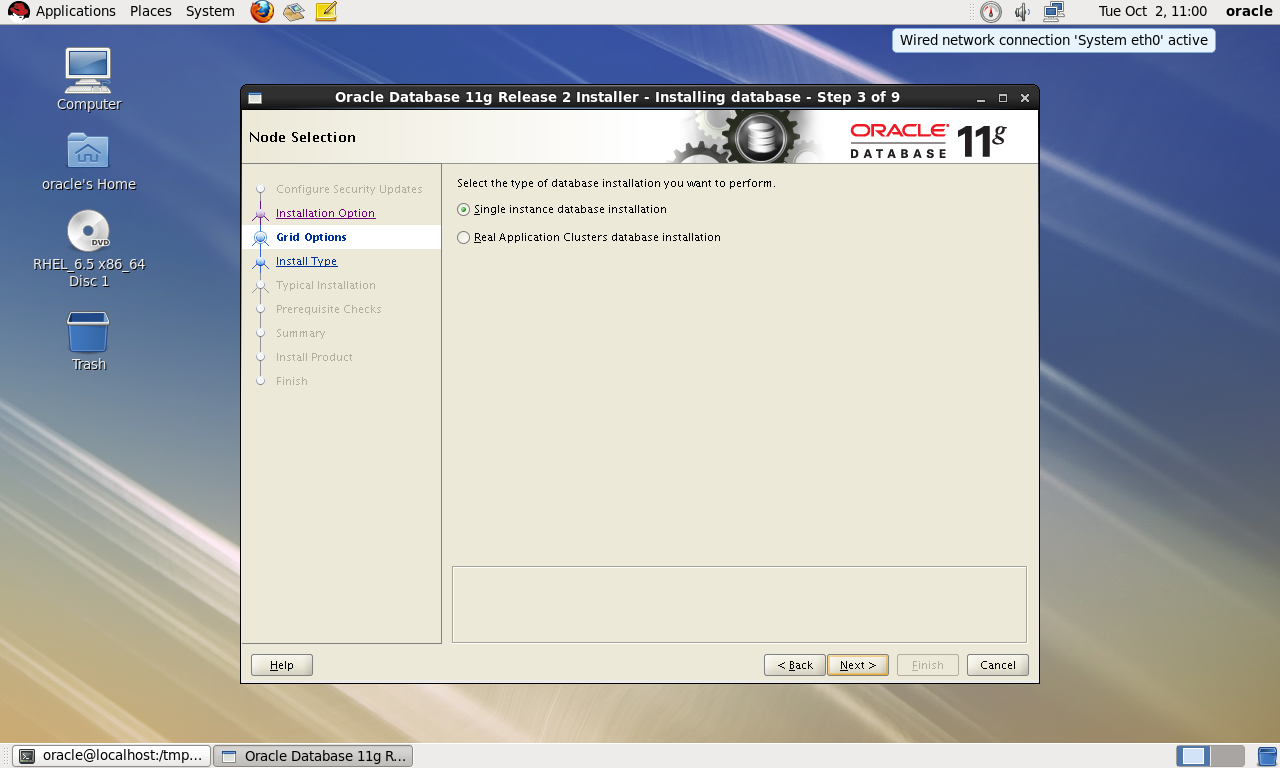
Task: Close the Oracle installer window
Action: coord(1025,98)
